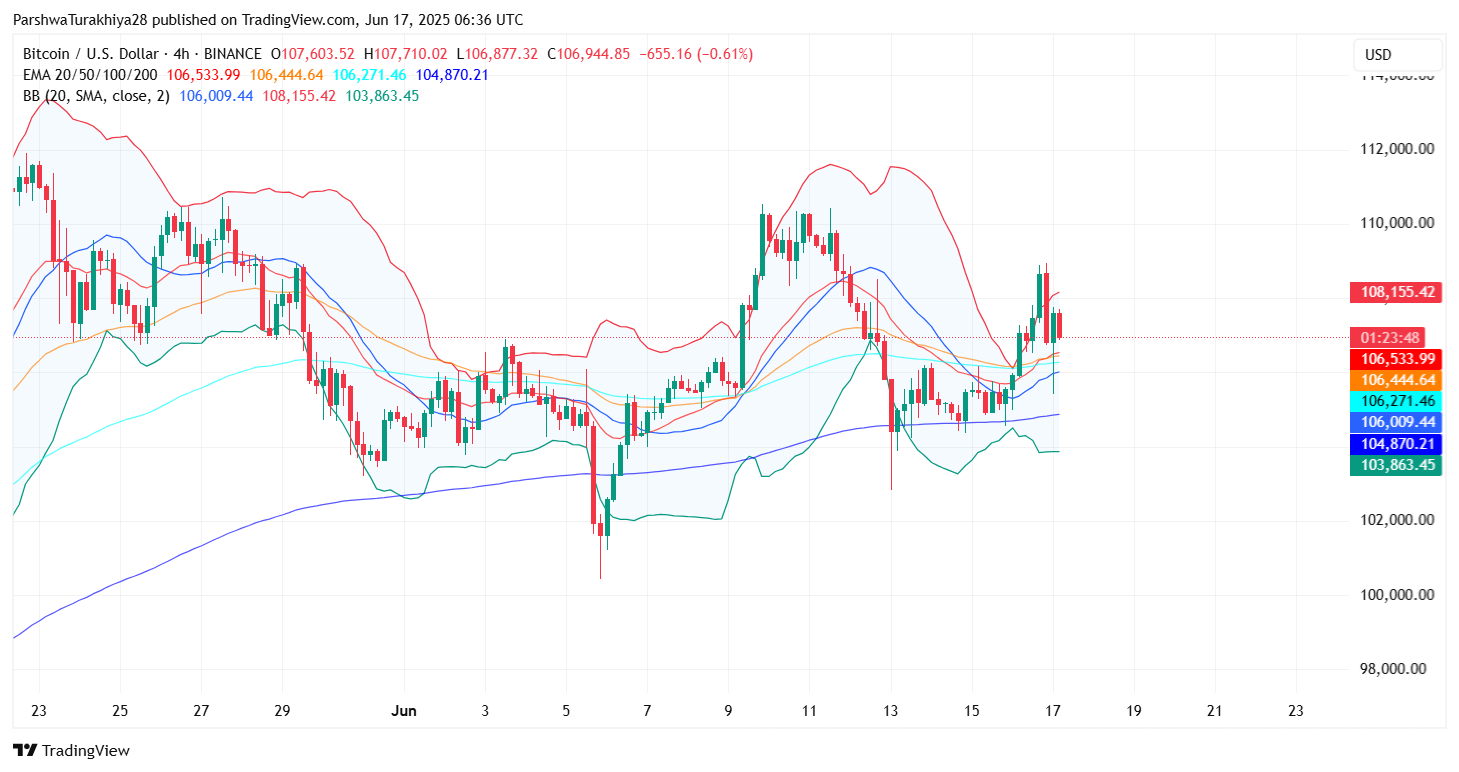
Task: Click the BB lower value 103,863.45 in legend
Action: [382, 96]
